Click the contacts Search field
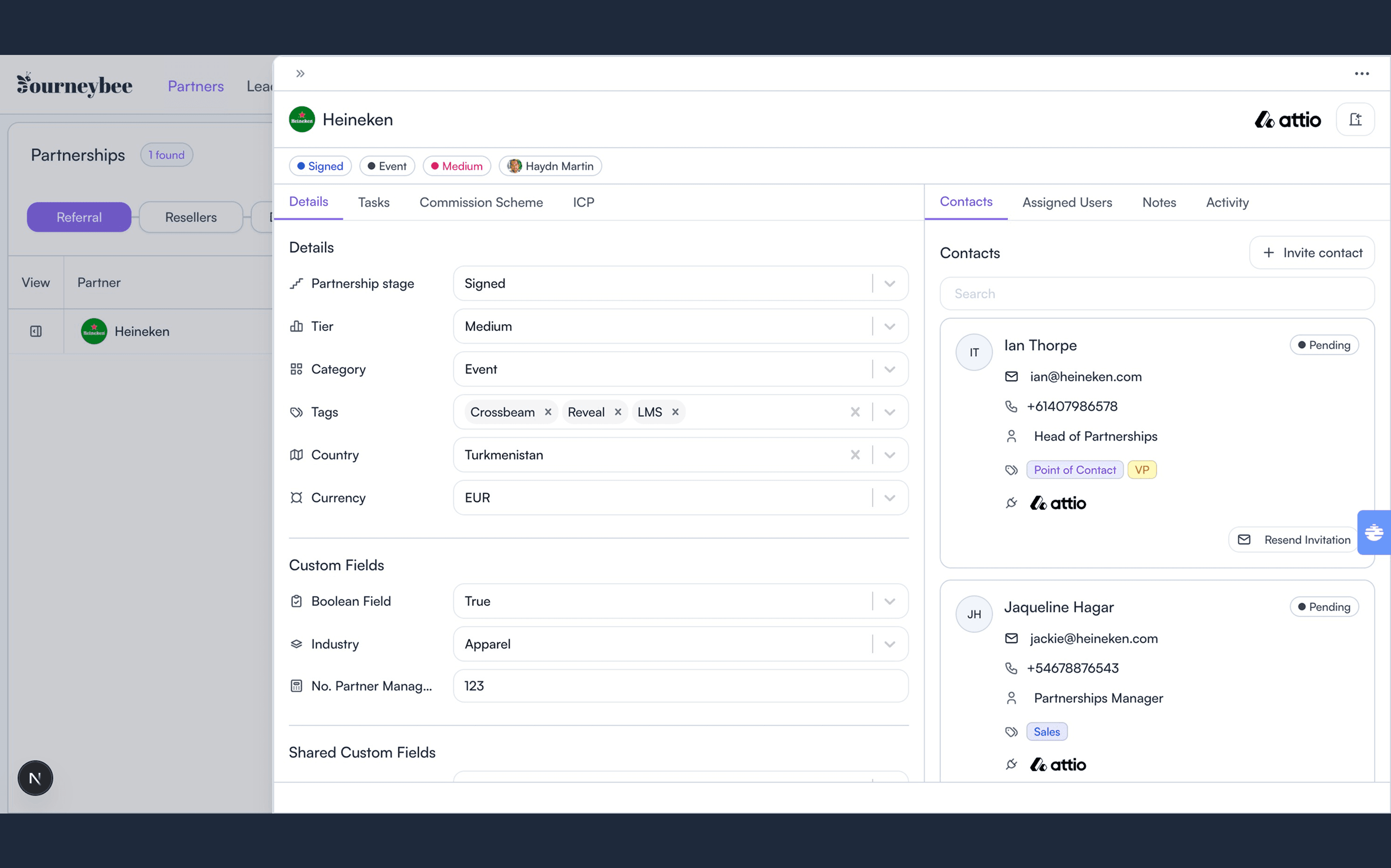This screenshot has width=1391, height=868. pos(1157,294)
